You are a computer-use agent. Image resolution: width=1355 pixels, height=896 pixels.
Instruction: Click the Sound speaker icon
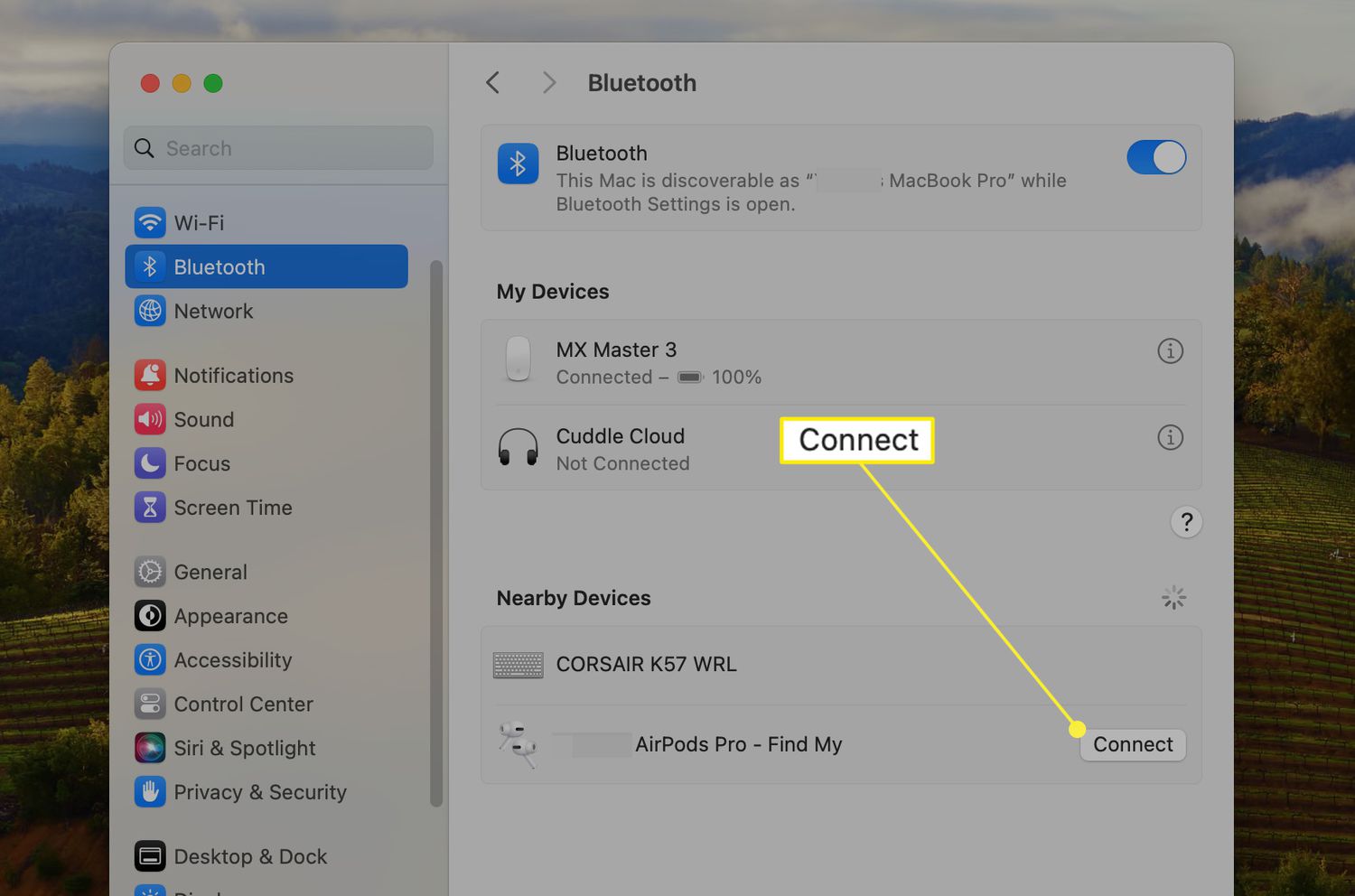(150, 419)
